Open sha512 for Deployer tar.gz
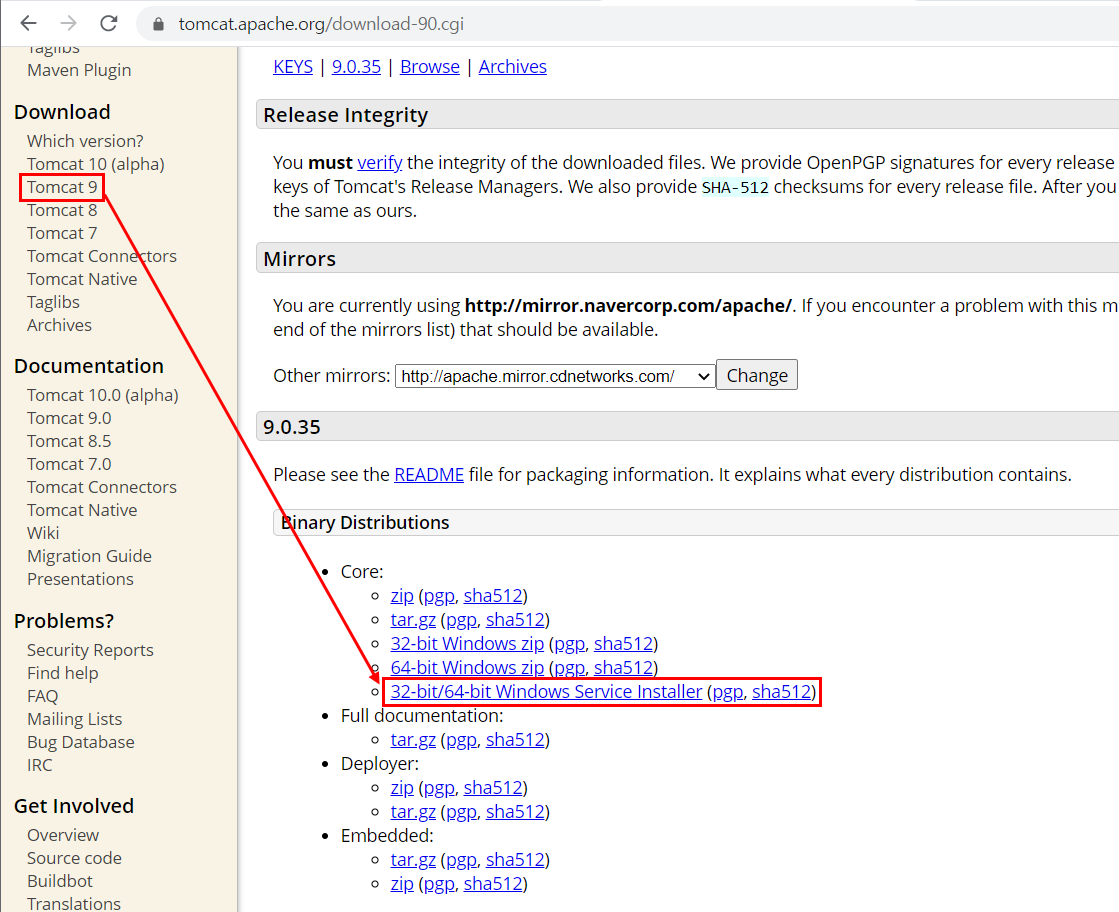Image resolution: width=1119 pixels, height=912 pixels. [515, 812]
